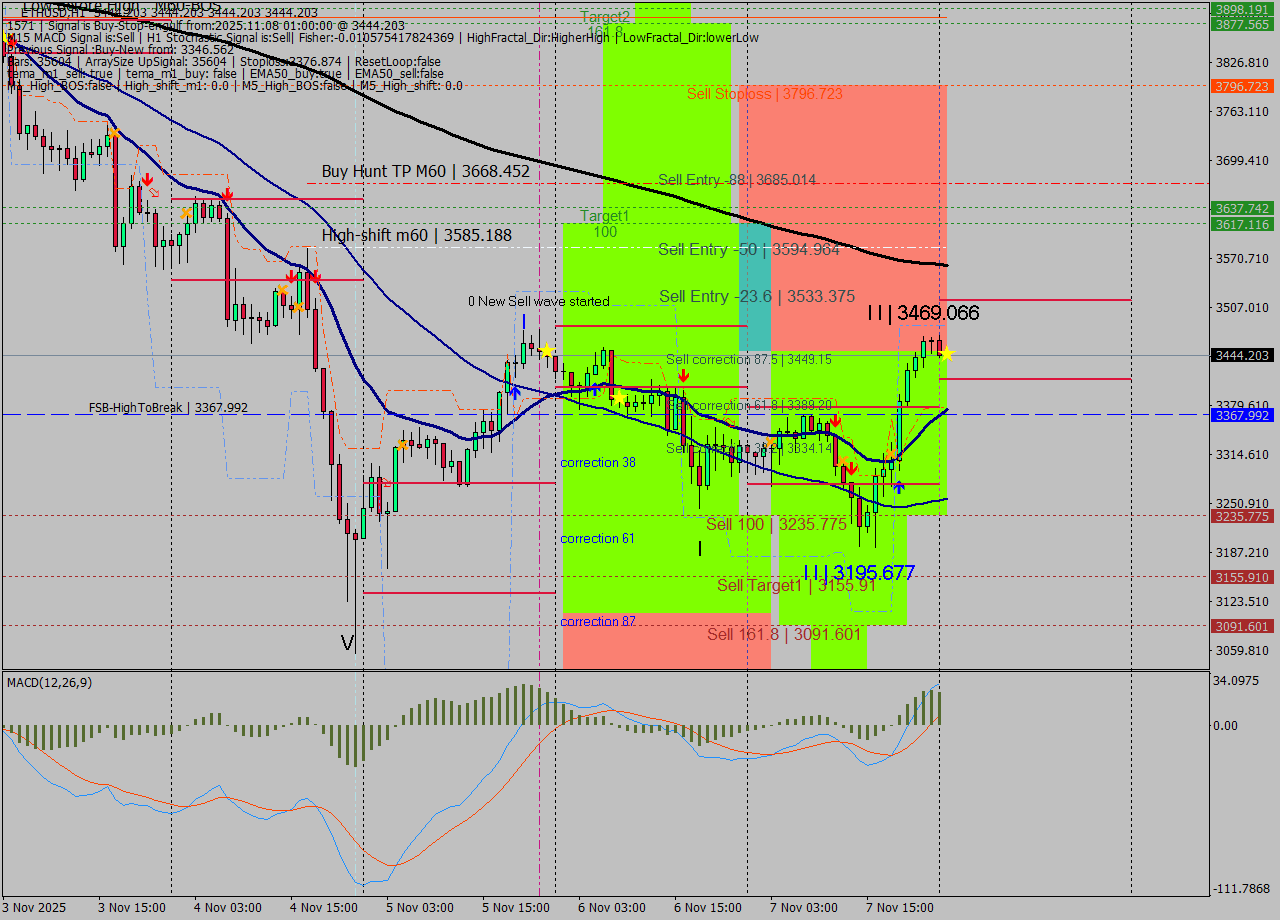Click the blue 'I I I | 3195.677' wave label
Image resolution: width=1280 pixels, height=920 pixels.
pos(858,573)
